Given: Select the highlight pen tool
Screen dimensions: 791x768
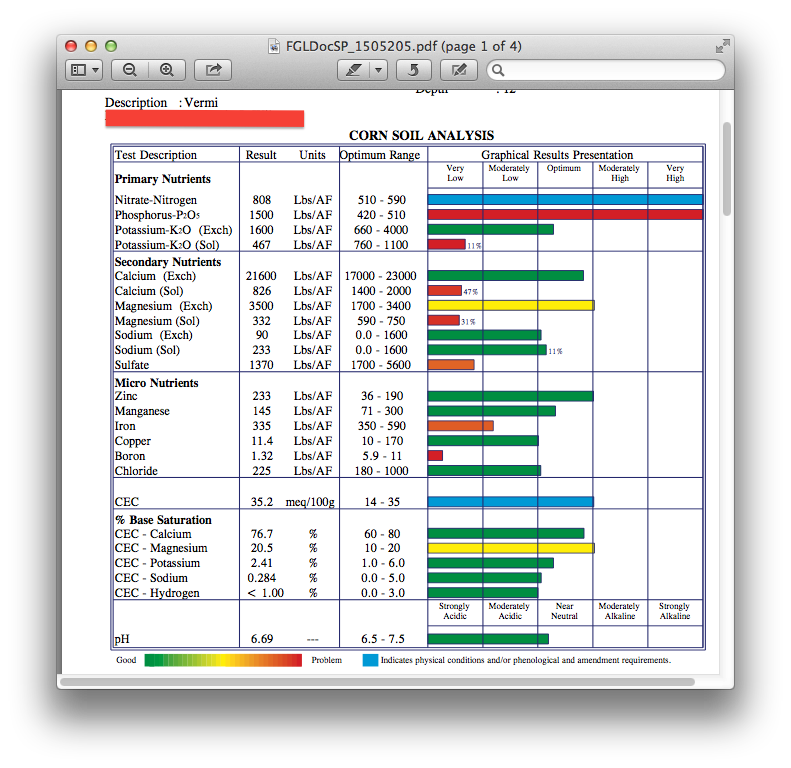Looking at the screenshot, I should coord(353,70).
